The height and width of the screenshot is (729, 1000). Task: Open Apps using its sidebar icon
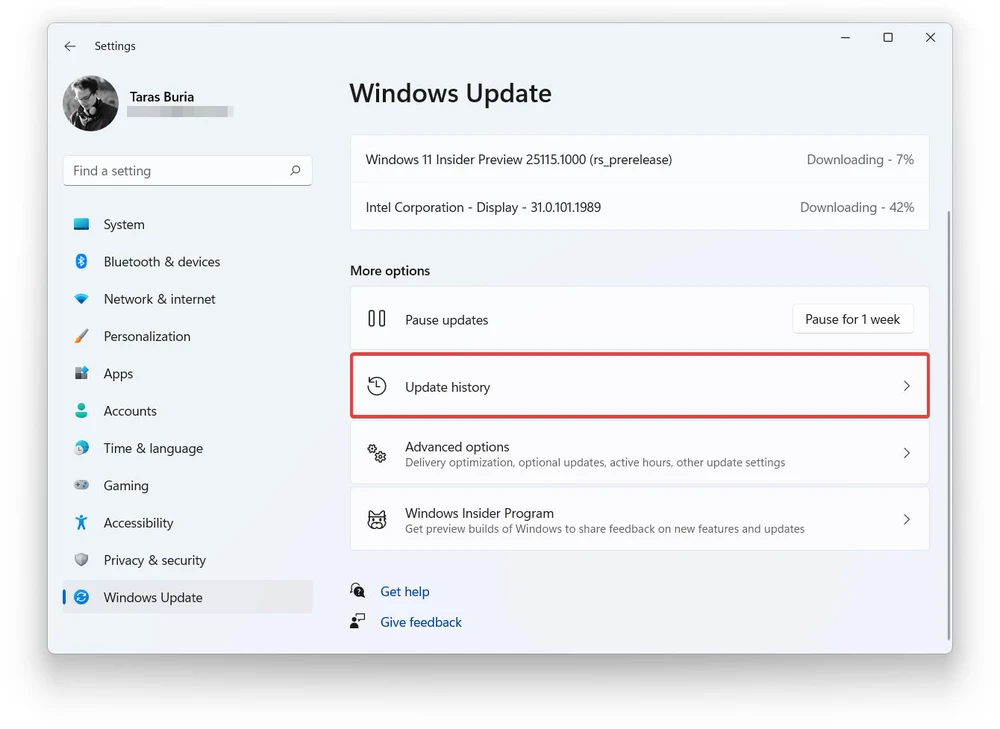[x=81, y=373]
